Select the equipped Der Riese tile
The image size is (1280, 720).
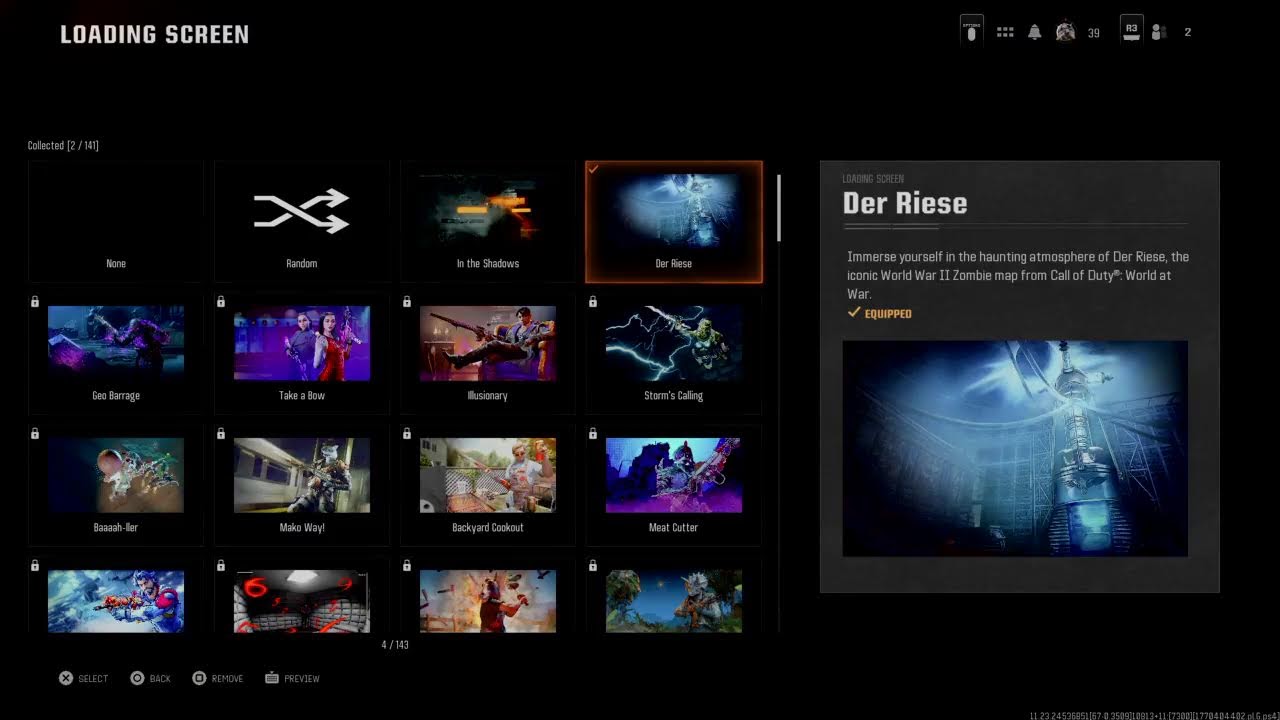(x=674, y=222)
